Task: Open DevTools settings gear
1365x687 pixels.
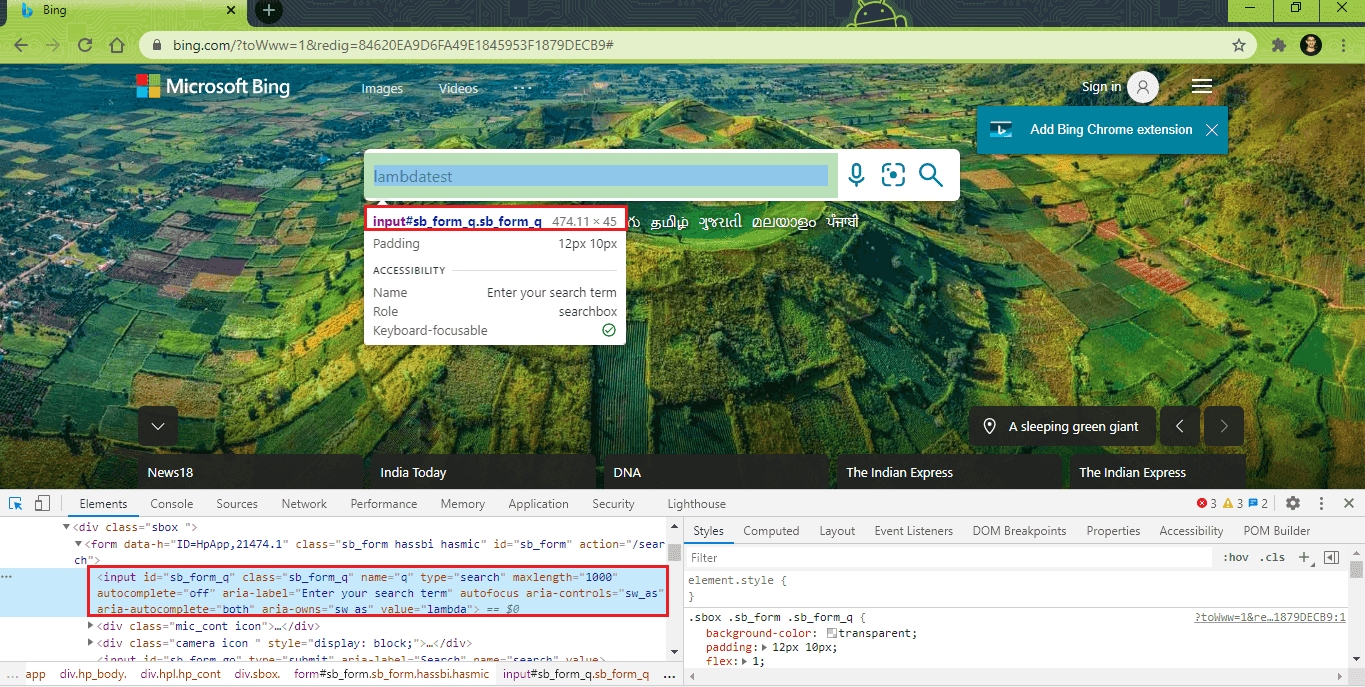Action: pyautogui.click(x=1292, y=503)
